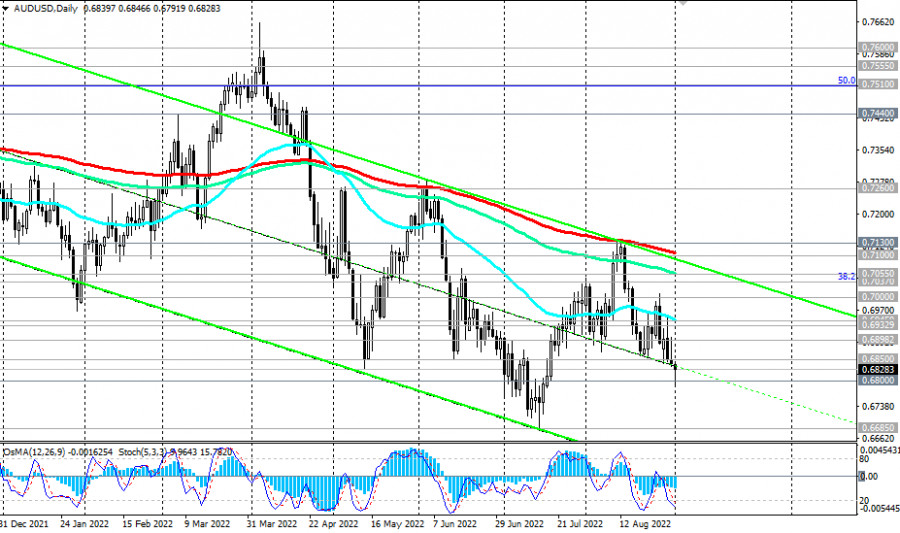Select the 0.7555 price level tag

(x=876, y=66)
